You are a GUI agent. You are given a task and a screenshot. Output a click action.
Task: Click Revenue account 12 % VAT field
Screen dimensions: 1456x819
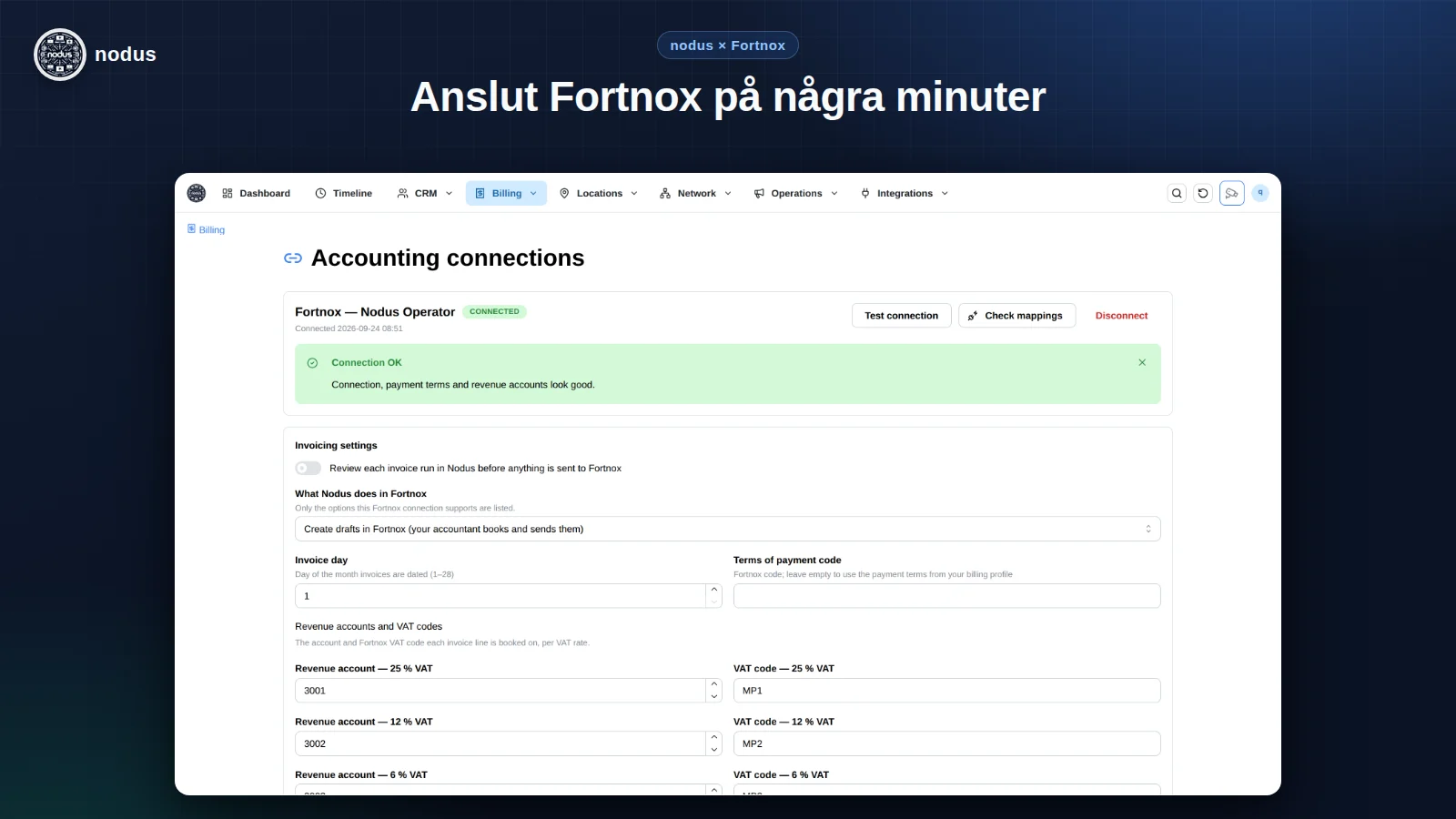(x=500, y=743)
